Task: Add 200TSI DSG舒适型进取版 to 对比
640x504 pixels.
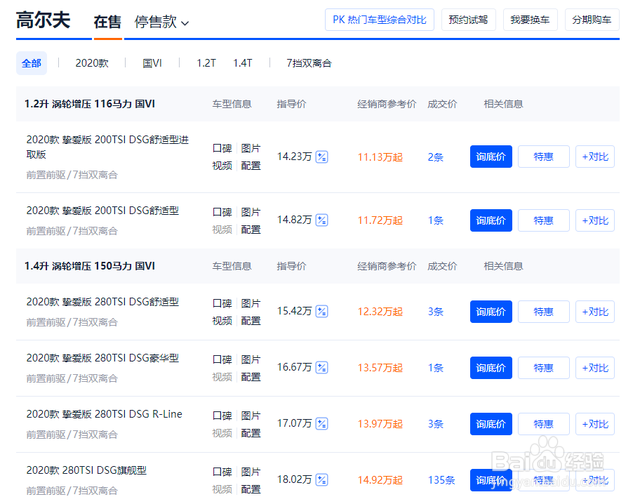Action: click(595, 157)
